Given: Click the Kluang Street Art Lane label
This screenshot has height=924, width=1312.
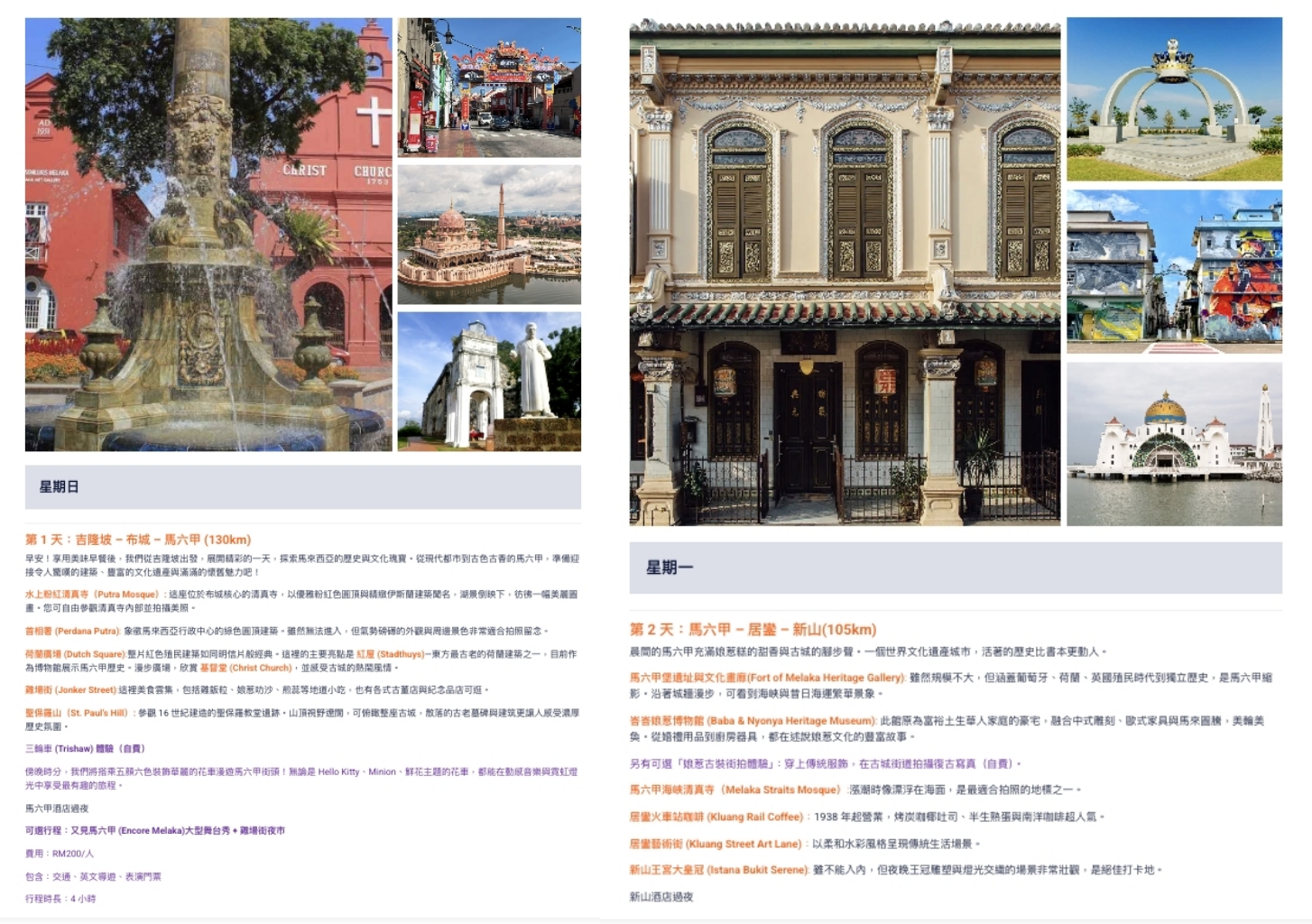Looking at the screenshot, I should pyautogui.click(x=716, y=844).
